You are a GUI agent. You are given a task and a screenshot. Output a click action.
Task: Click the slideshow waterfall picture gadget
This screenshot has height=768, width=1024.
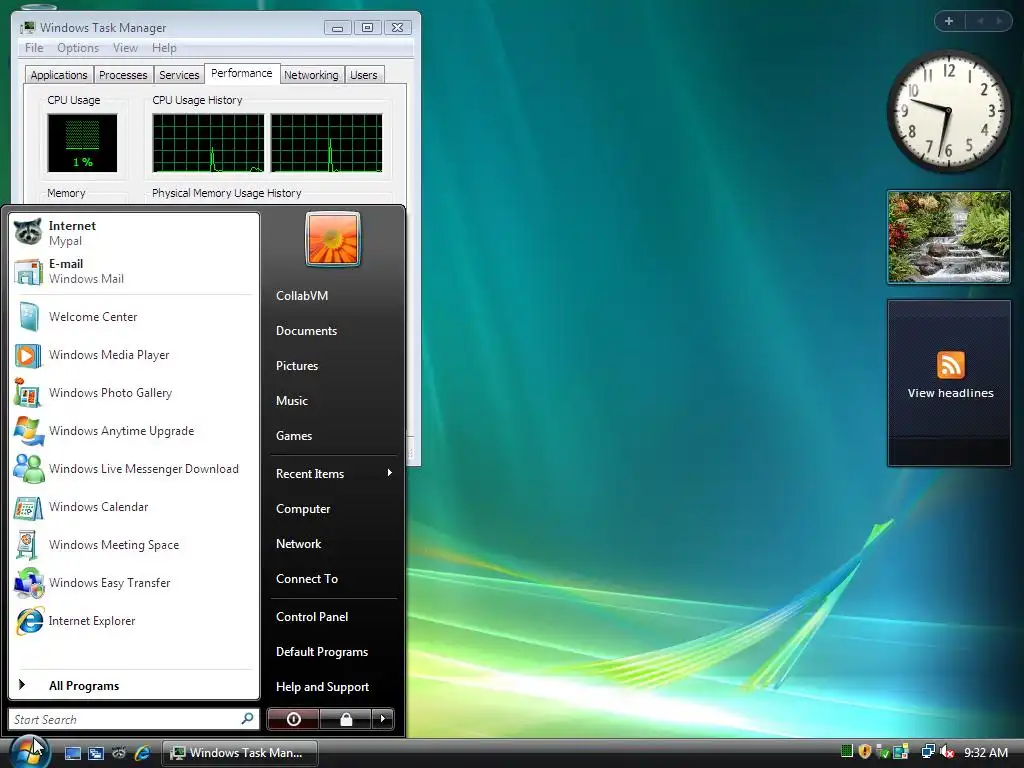(x=948, y=237)
